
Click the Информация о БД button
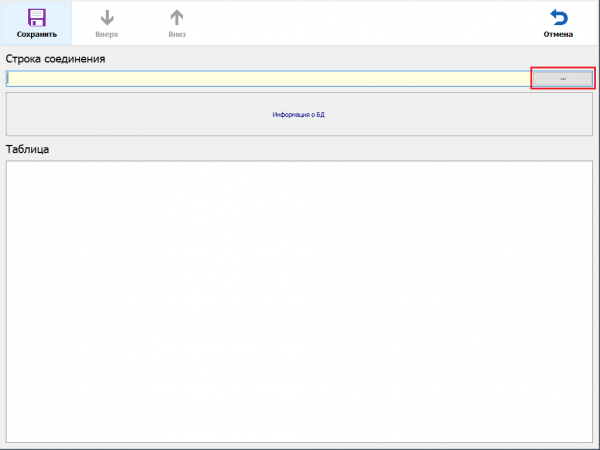tap(299, 115)
